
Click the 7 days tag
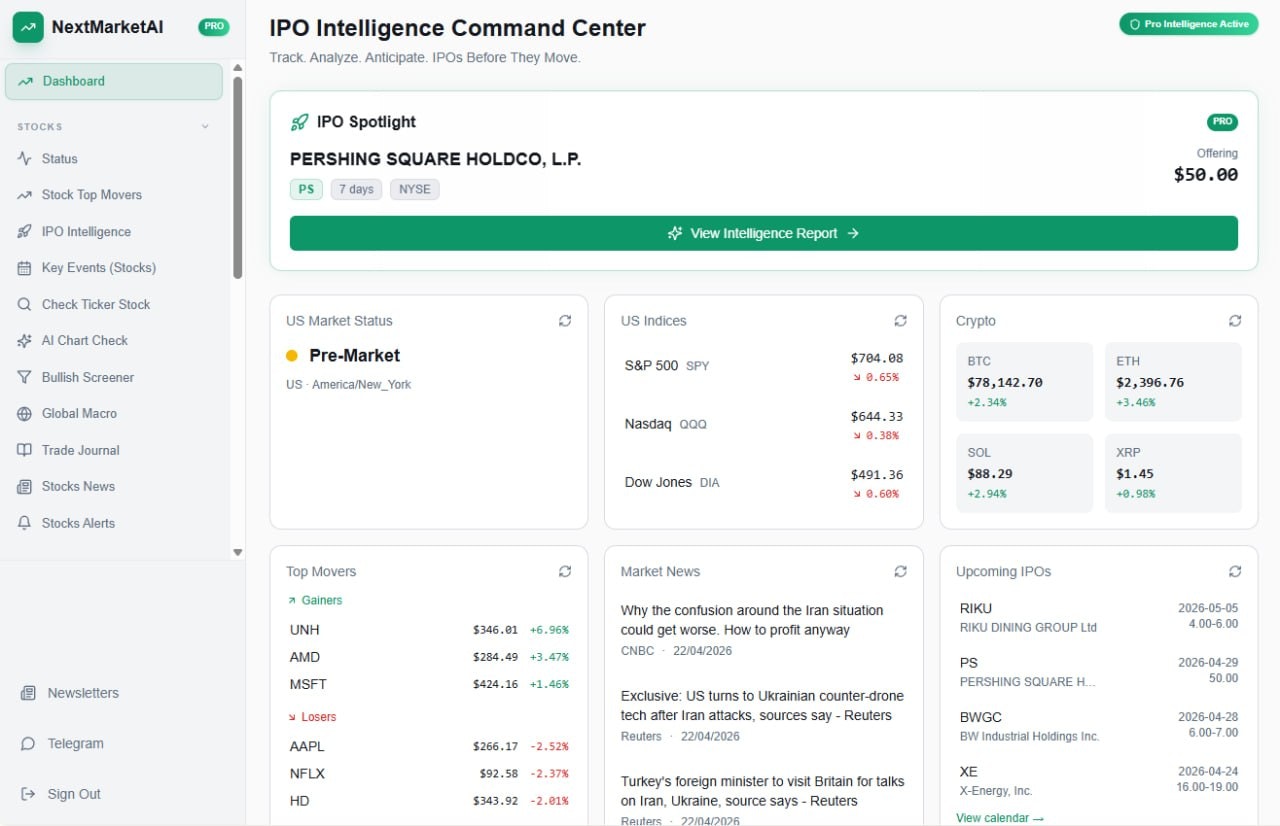tap(356, 189)
